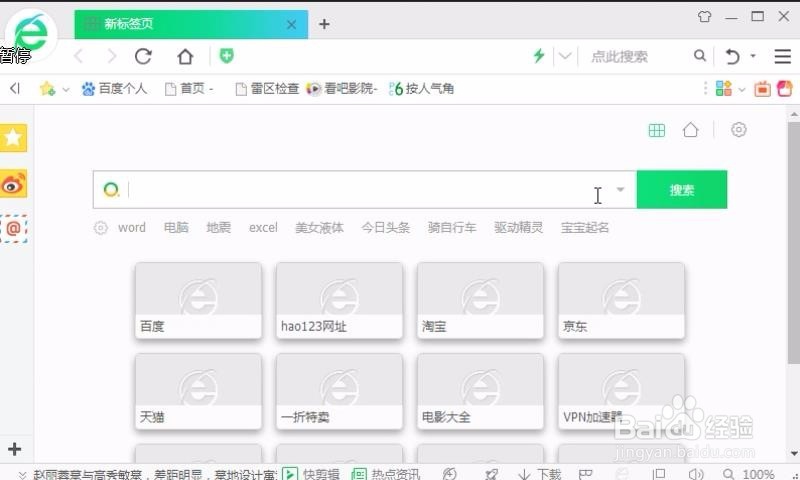The width and height of the screenshot is (800, 480).
Task: Expand the favorites star dropdown arrow
Action: pyautogui.click(x=66, y=90)
